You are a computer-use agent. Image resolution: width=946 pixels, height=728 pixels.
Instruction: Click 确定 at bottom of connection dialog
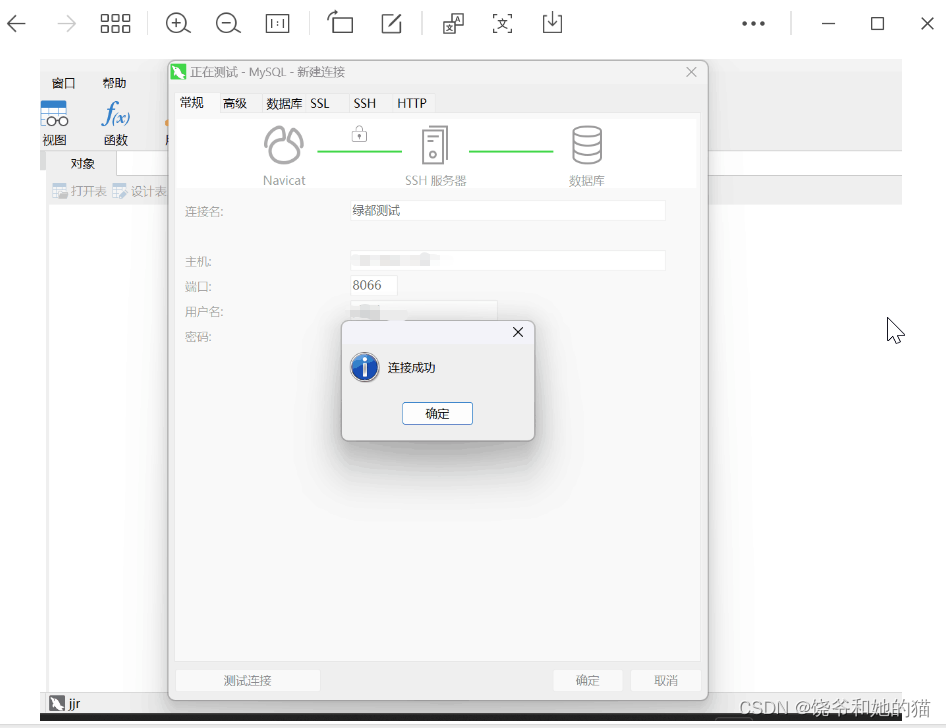tap(588, 681)
